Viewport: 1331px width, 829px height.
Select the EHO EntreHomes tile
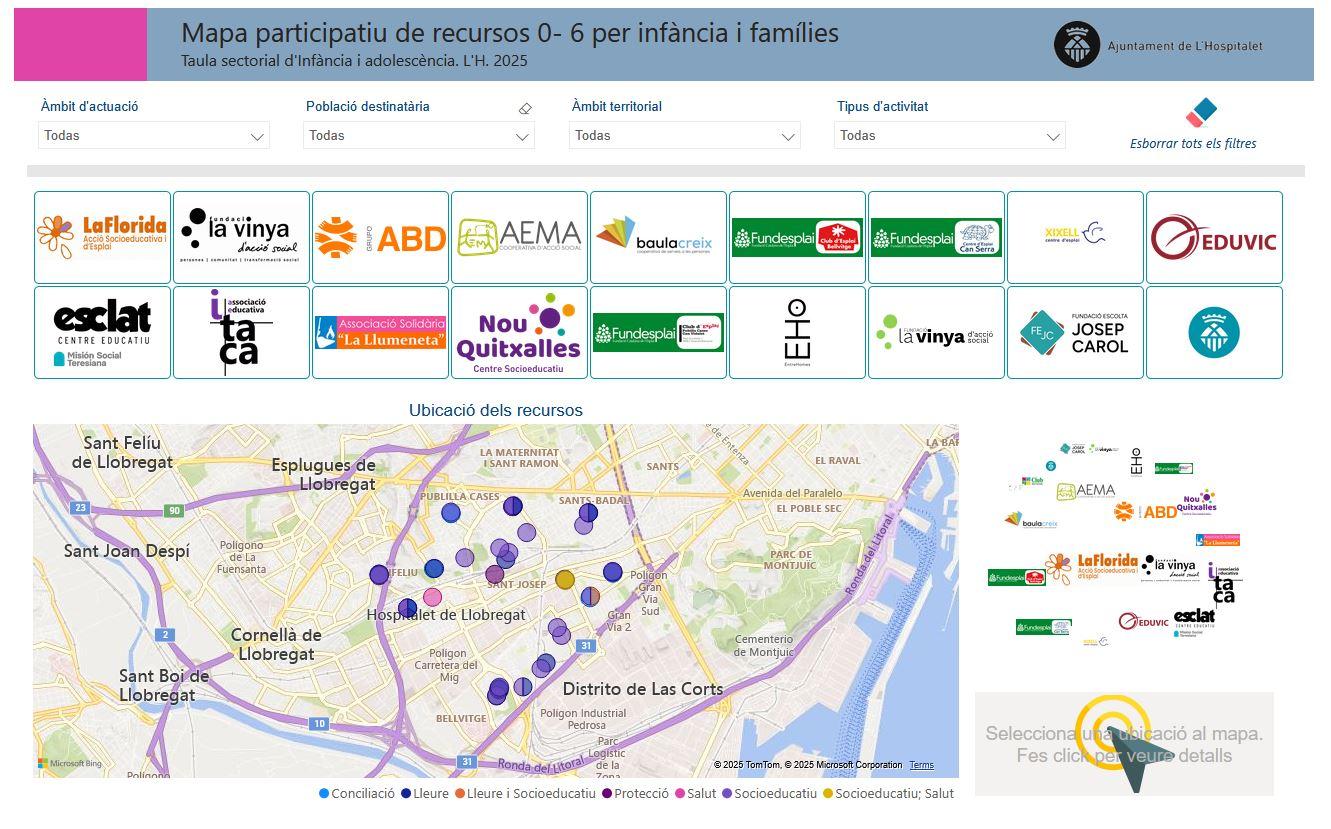[797, 332]
